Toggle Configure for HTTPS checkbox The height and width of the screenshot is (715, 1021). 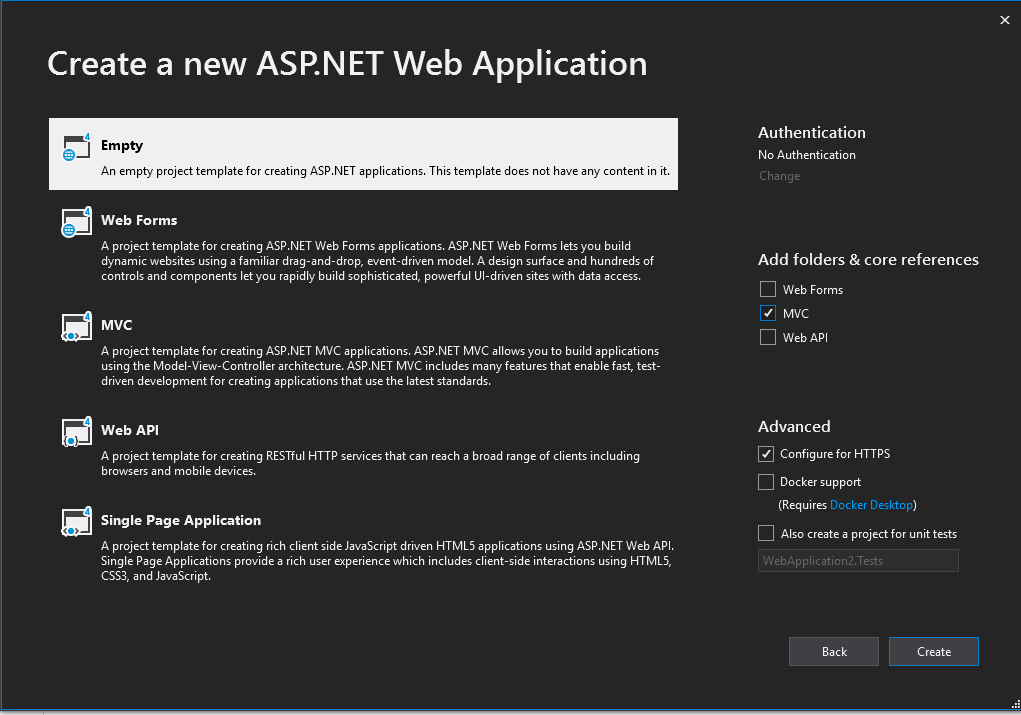[x=766, y=454]
